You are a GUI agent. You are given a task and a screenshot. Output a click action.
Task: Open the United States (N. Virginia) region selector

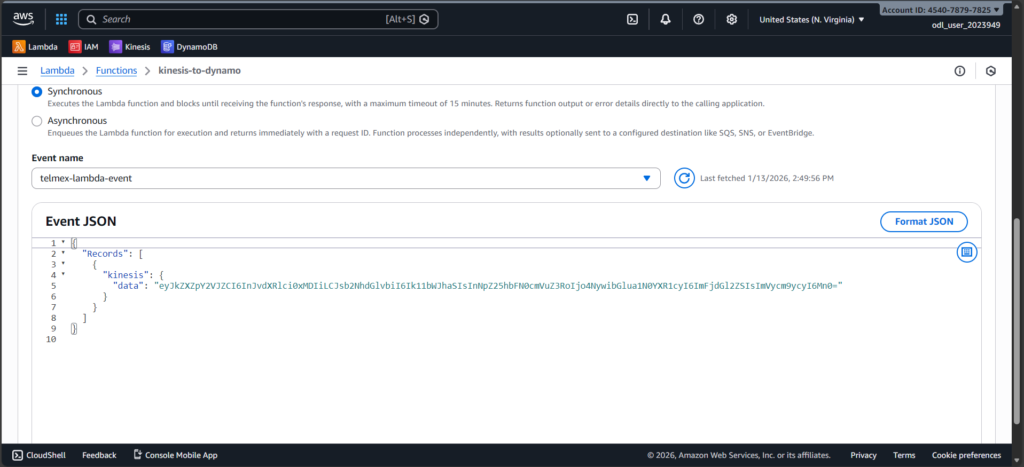coord(811,19)
